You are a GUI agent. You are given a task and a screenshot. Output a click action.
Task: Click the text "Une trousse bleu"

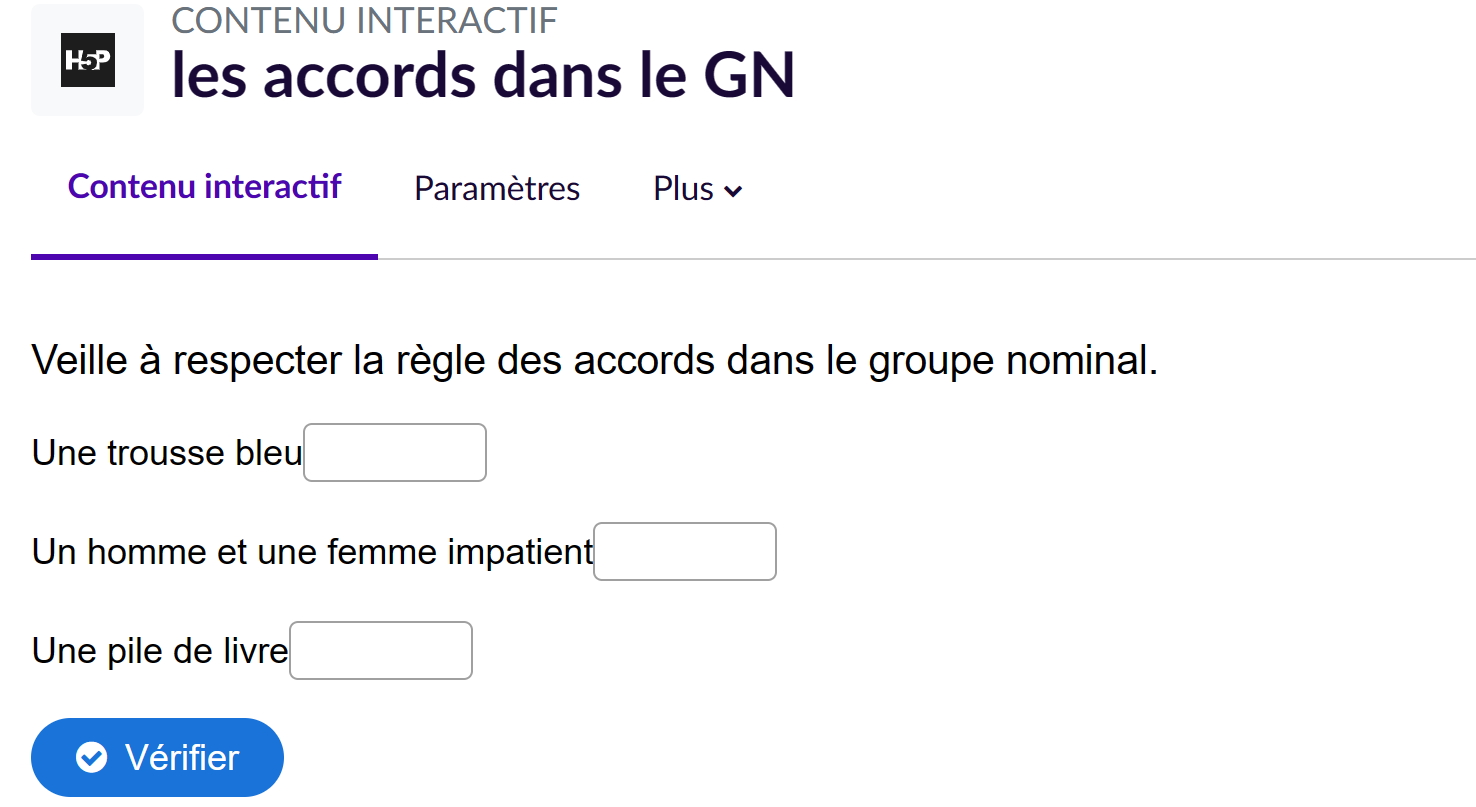(167, 453)
